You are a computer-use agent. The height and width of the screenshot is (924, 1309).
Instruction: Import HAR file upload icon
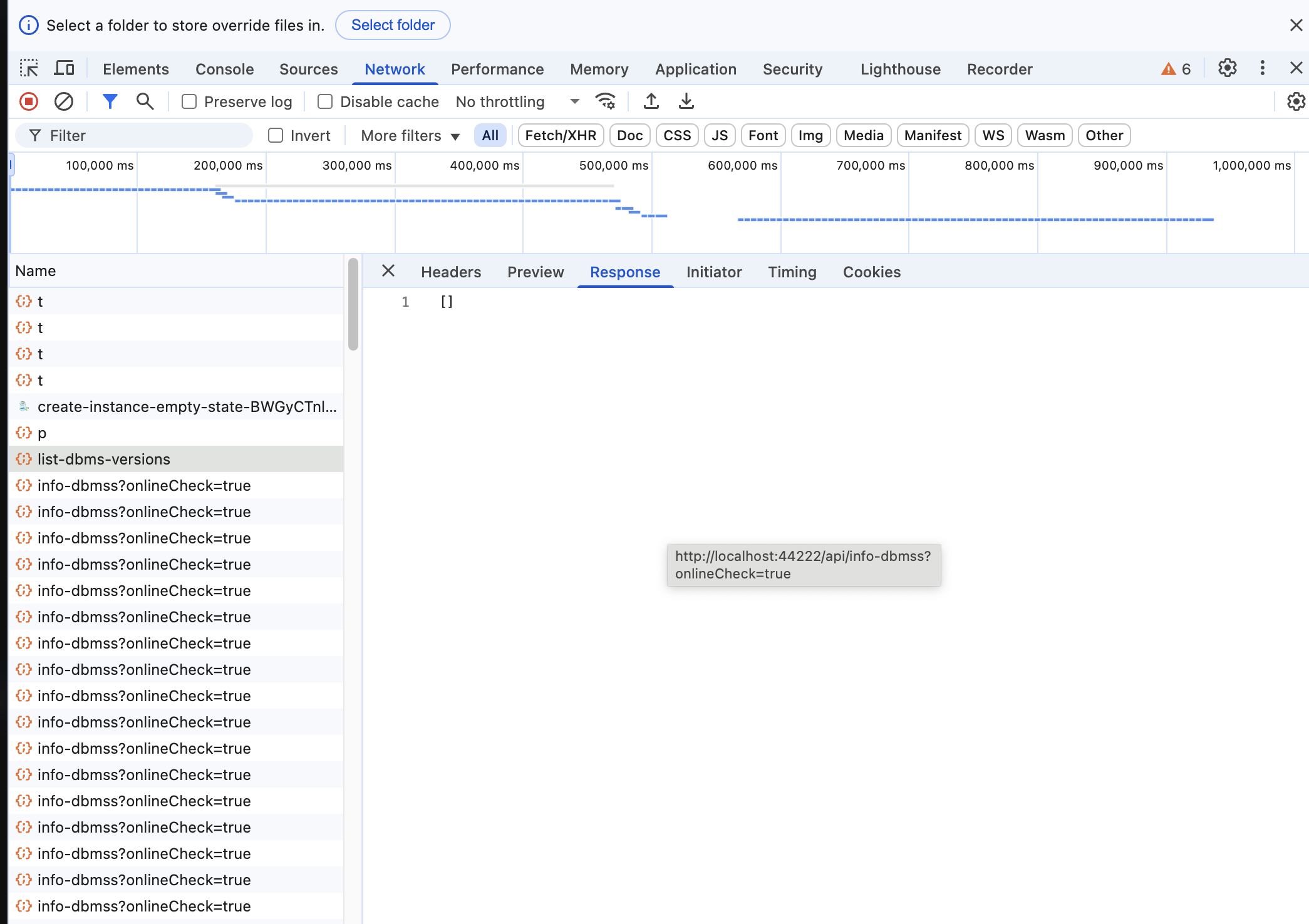(651, 101)
